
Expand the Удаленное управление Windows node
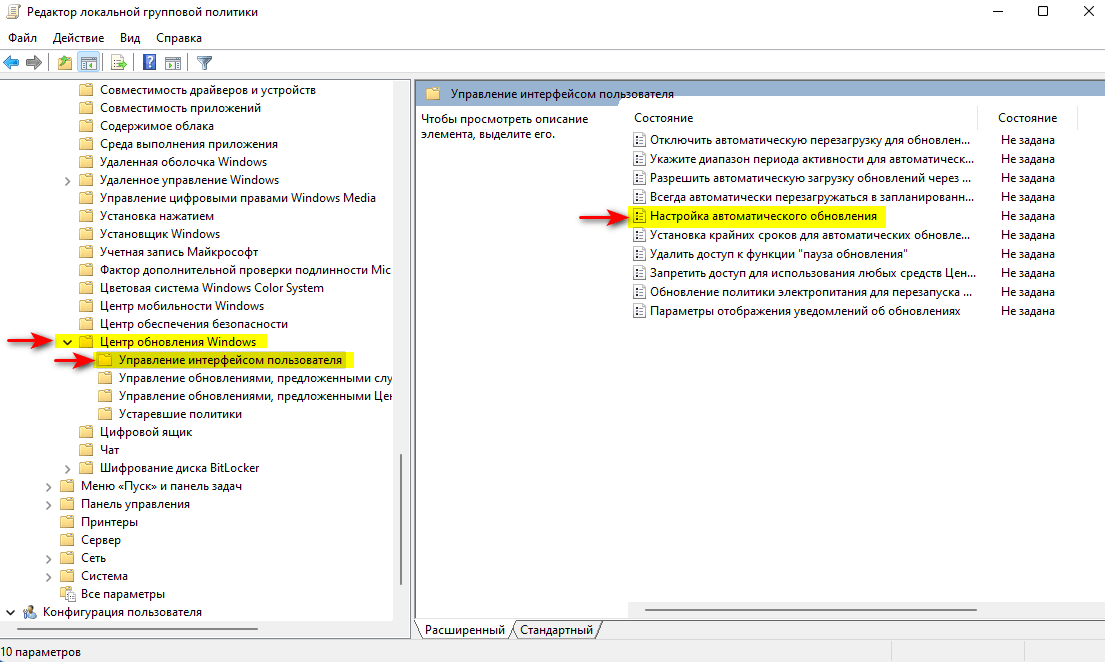[68, 180]
